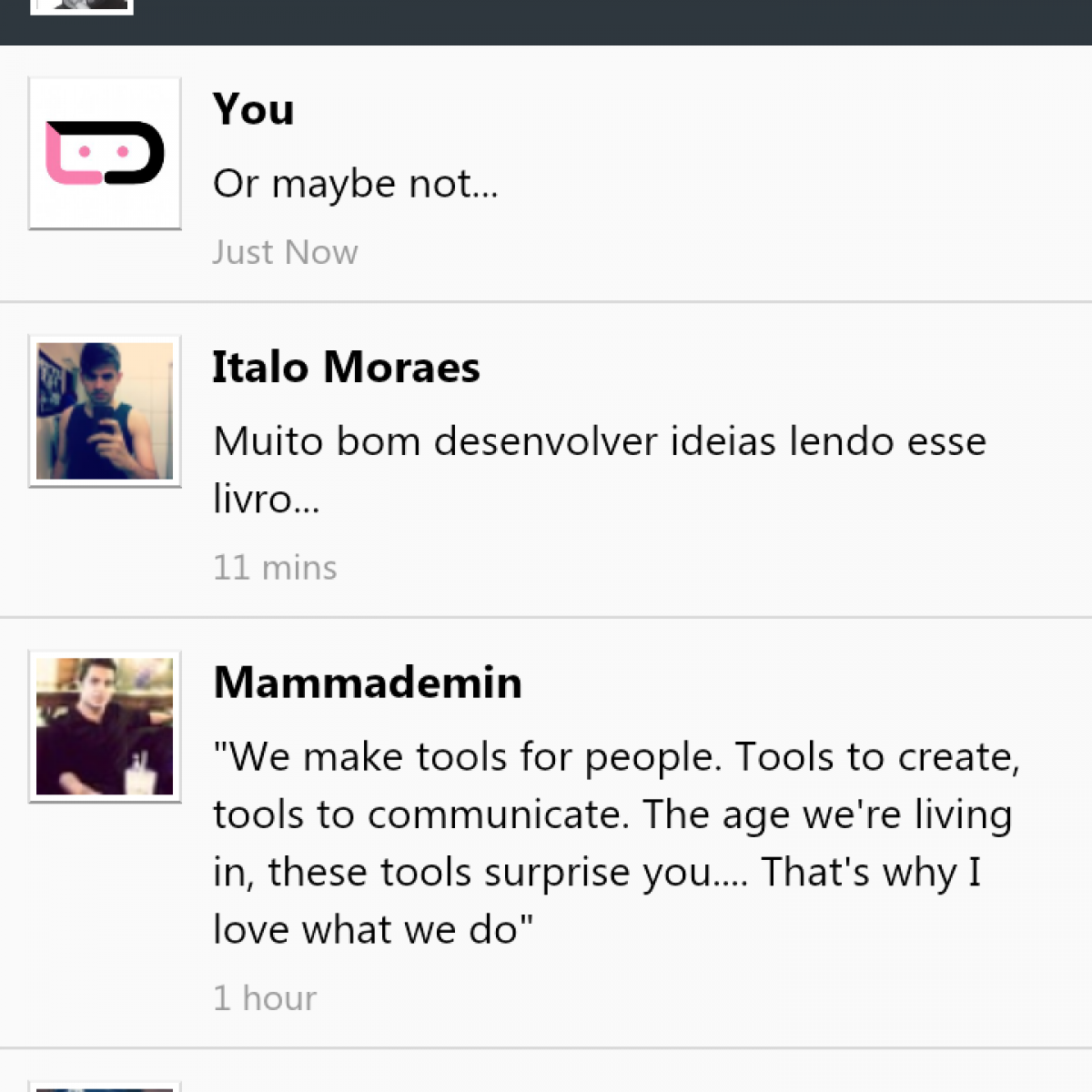Select the "We make tools for people" quote

pyautogui.click(x=615, y=843)
